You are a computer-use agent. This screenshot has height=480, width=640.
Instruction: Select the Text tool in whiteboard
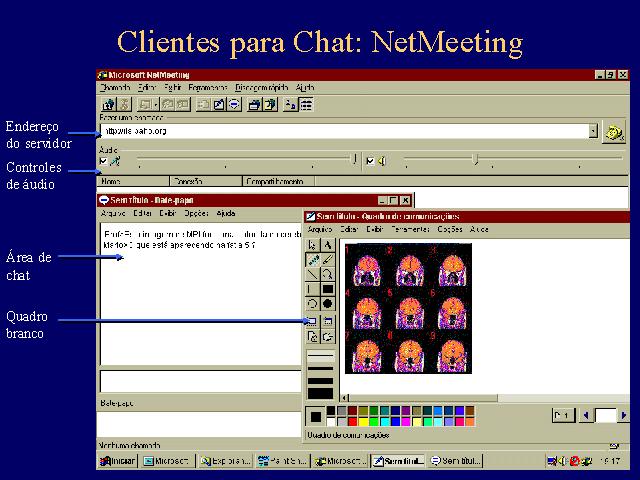pyautogui.click(x=327, y=245)
